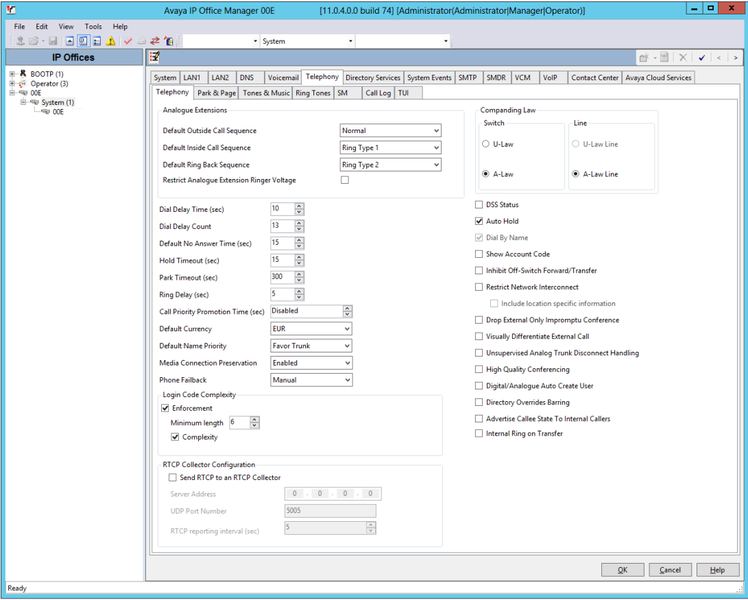The width and height of the screenshot is (748, 600).
Task: Open the System toolbar combo box
Action: 307,41
